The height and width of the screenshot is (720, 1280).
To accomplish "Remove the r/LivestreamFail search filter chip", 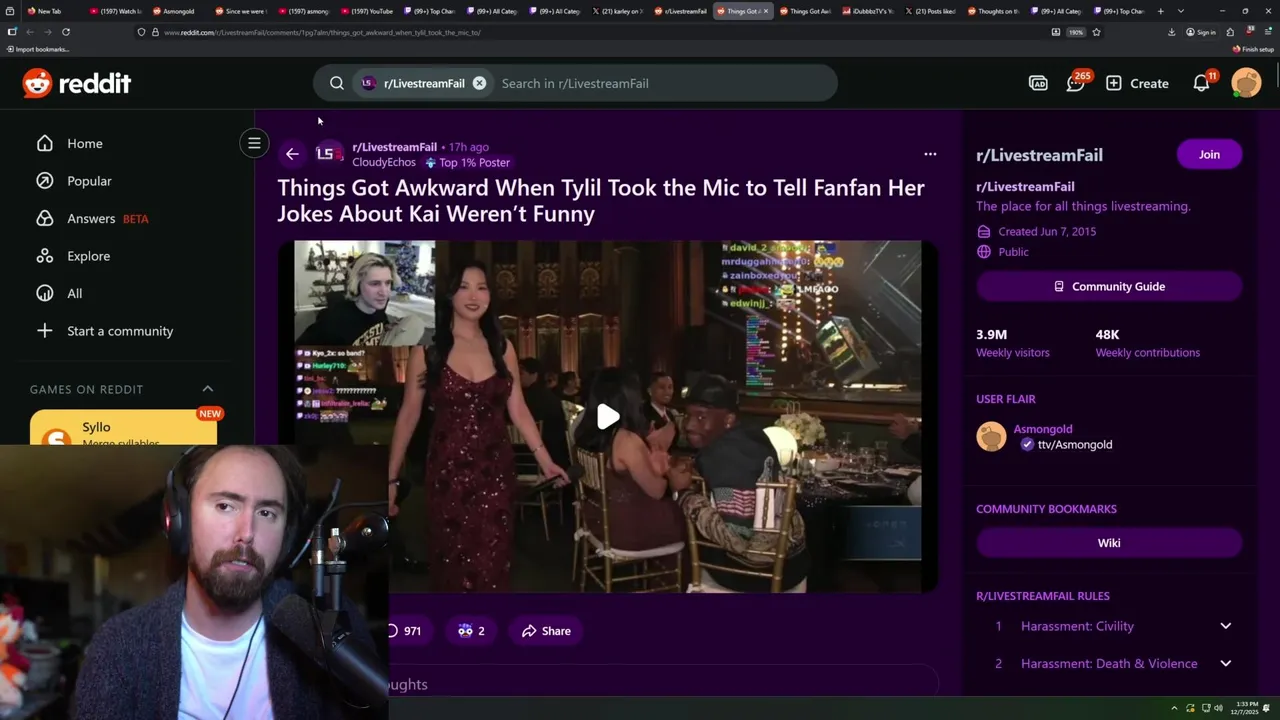I will pos(479,83).
